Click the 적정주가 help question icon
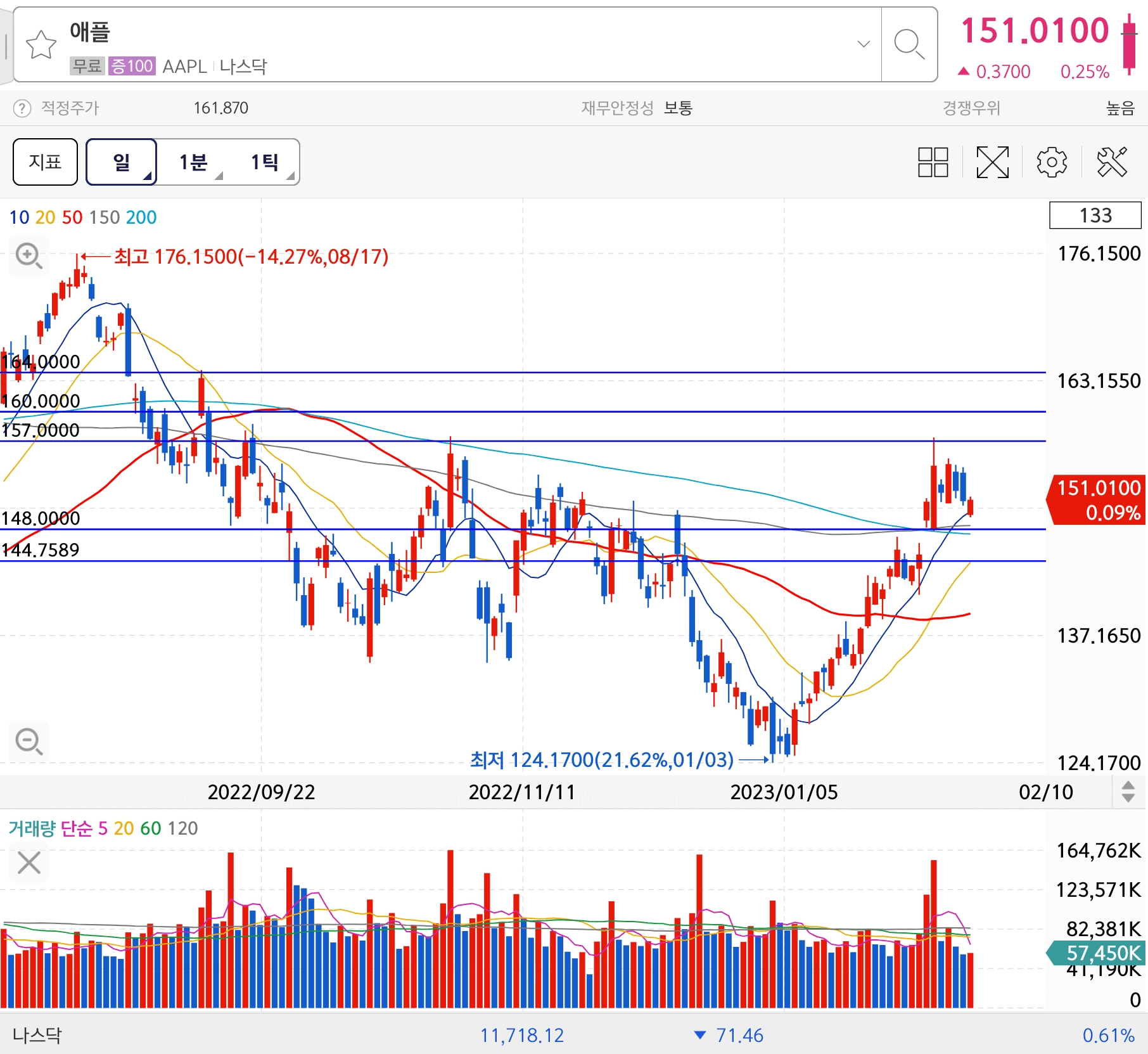This screenshot has height=1054, width=1148. (22, 108)
